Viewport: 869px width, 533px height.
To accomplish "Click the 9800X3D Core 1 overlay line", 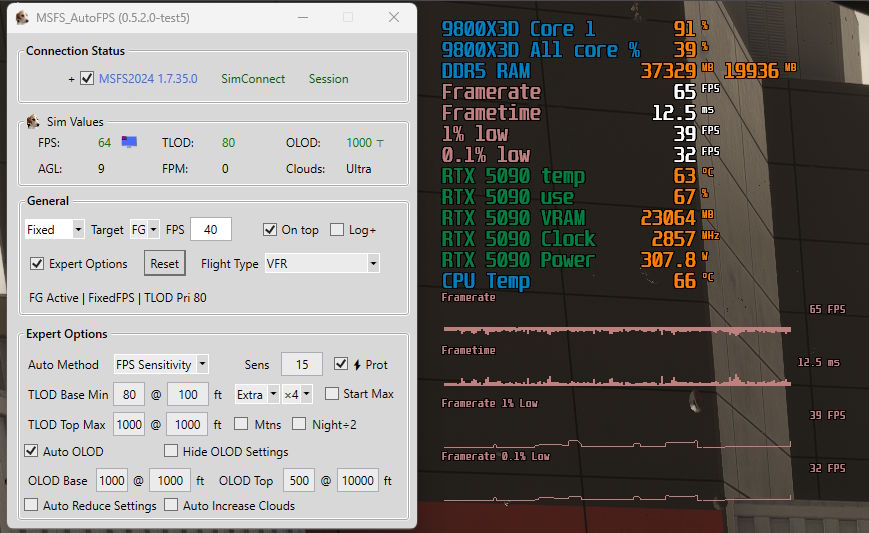I will tap(575, 29).
